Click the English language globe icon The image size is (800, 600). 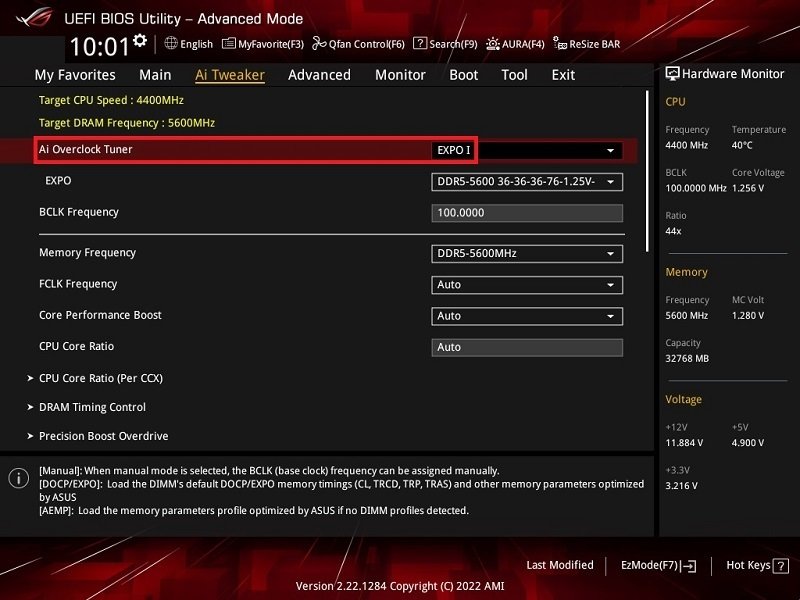click(171, 43)
